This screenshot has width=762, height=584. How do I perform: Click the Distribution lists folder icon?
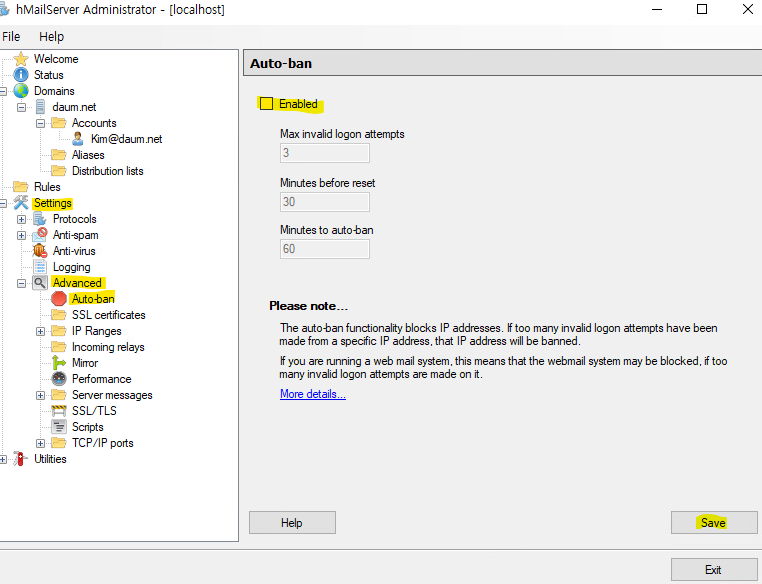59,171
